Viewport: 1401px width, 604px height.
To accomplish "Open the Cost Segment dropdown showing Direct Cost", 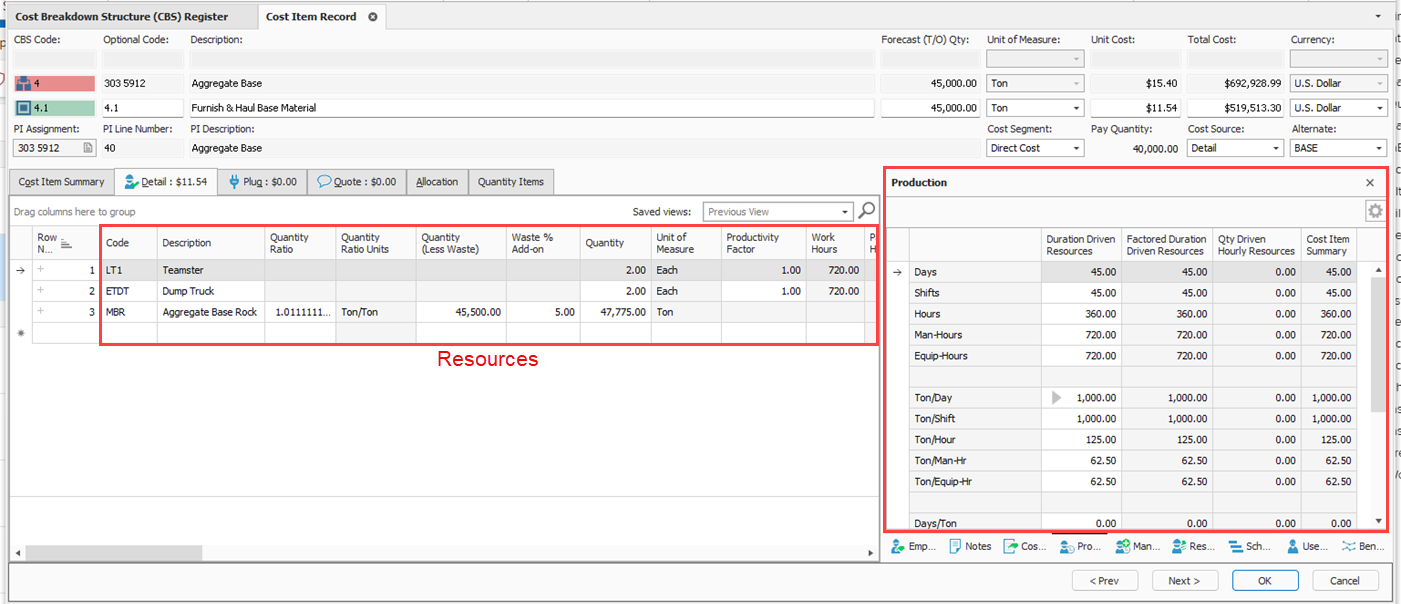I will tap(1076, 148).
